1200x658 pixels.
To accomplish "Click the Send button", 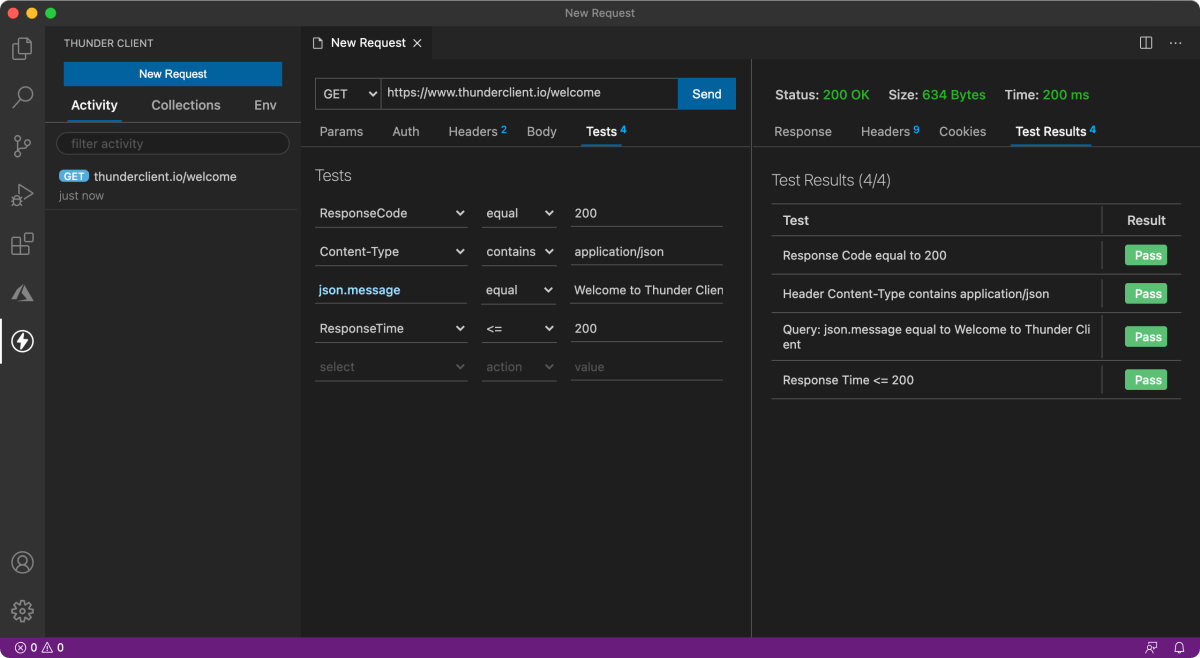I will [707, 94].
